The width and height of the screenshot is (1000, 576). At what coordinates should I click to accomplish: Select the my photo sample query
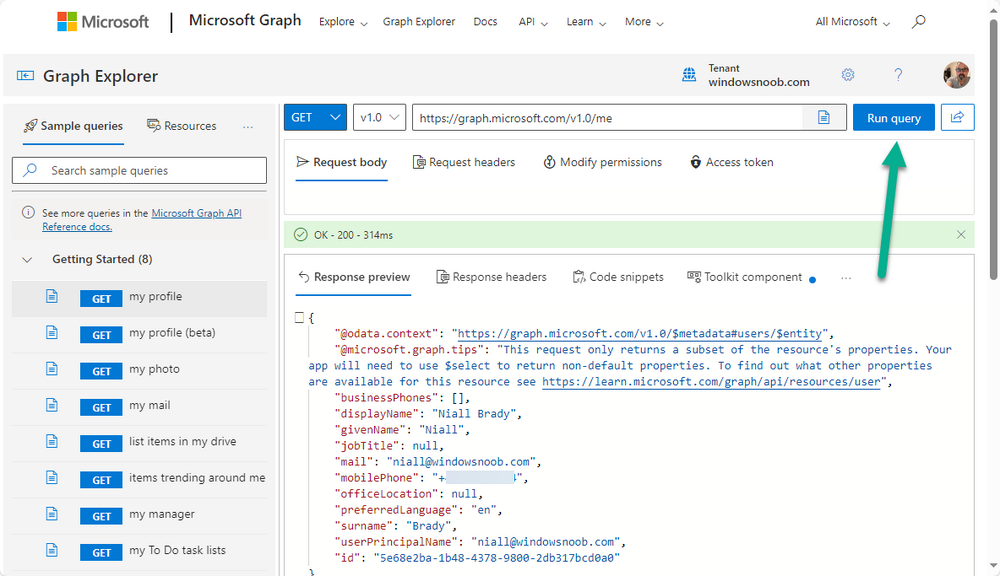tap(139, 371)
